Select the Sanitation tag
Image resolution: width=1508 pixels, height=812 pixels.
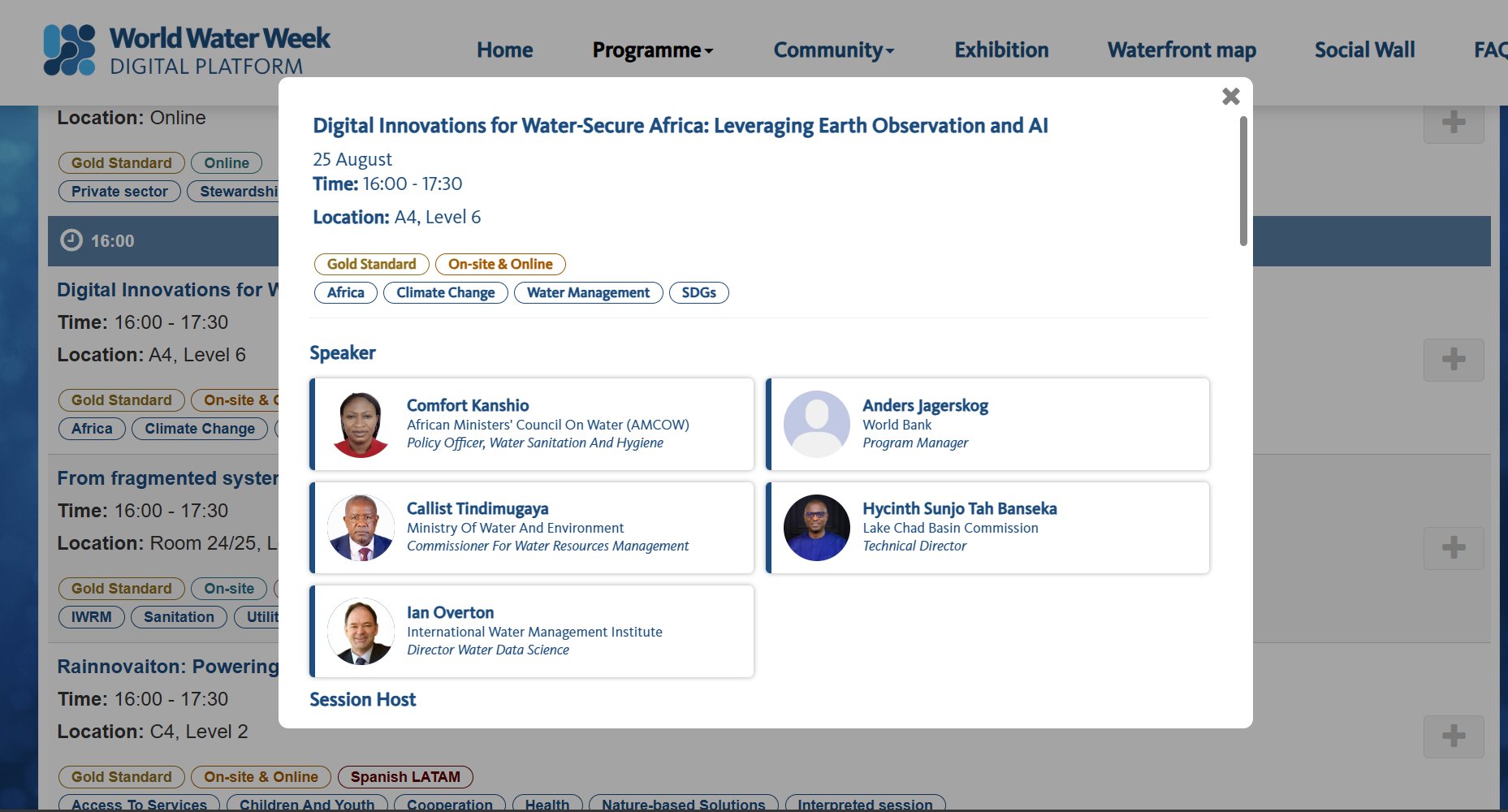coord(179,617)
